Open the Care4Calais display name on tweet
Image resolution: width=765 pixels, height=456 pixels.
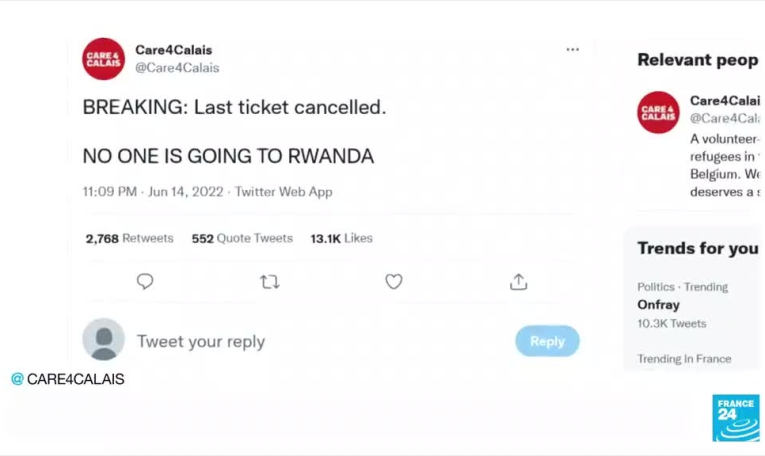[x=174, y=50]
